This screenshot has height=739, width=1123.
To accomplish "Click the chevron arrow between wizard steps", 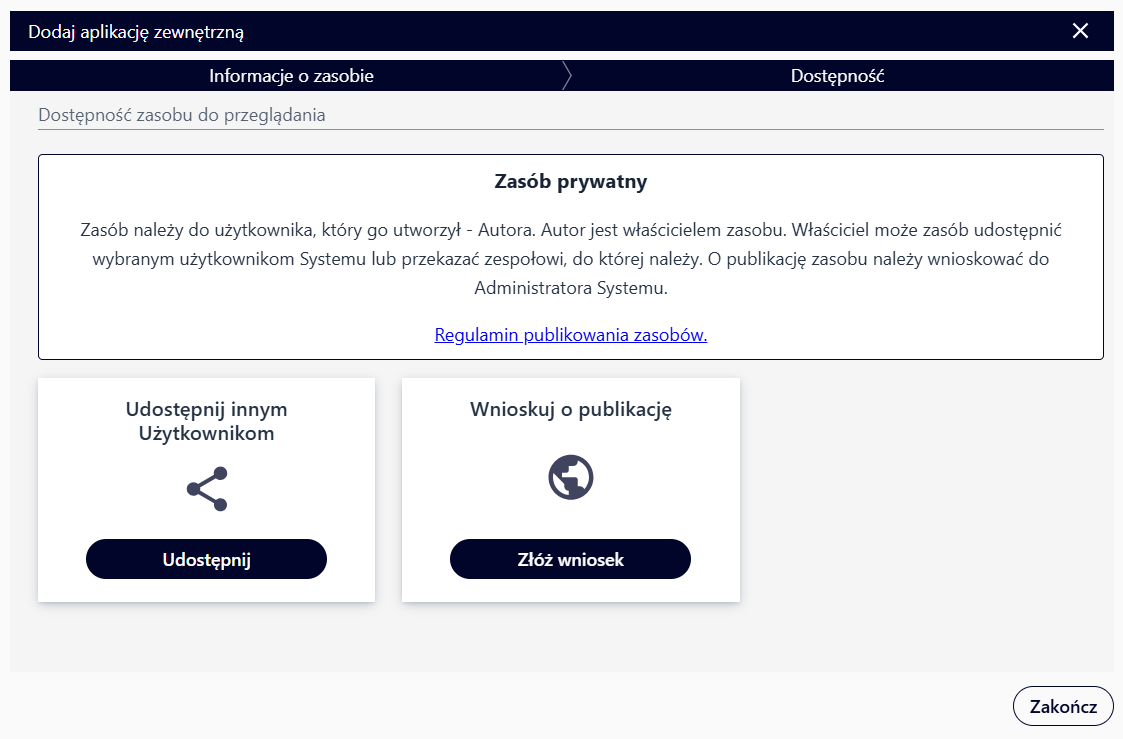I will pos(567,76).
